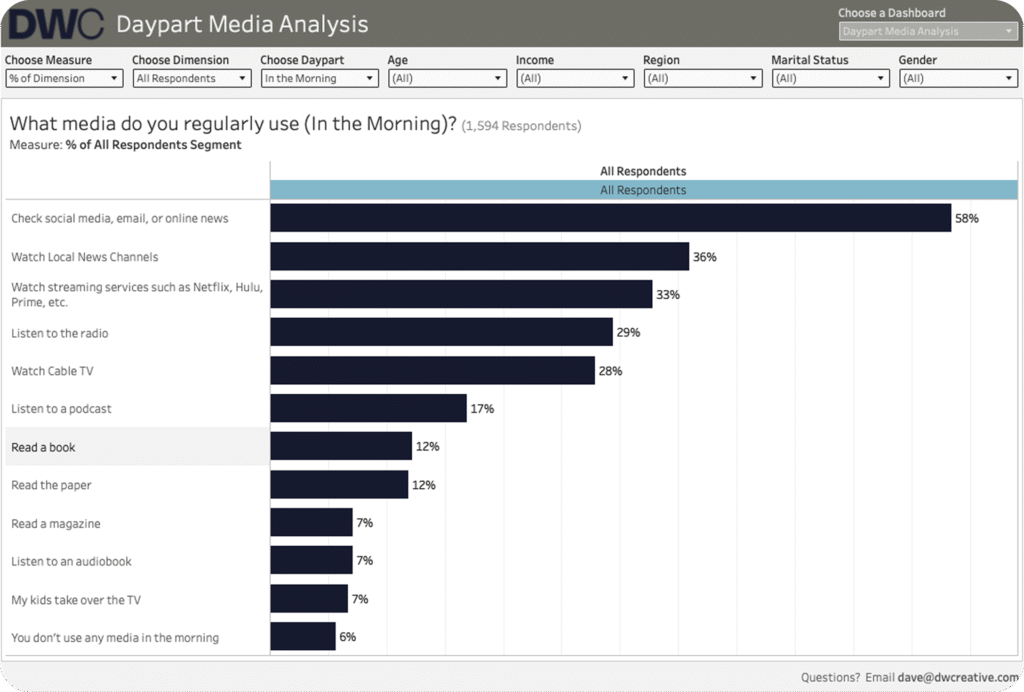Click the don't use any media bar

coord(303,637)
